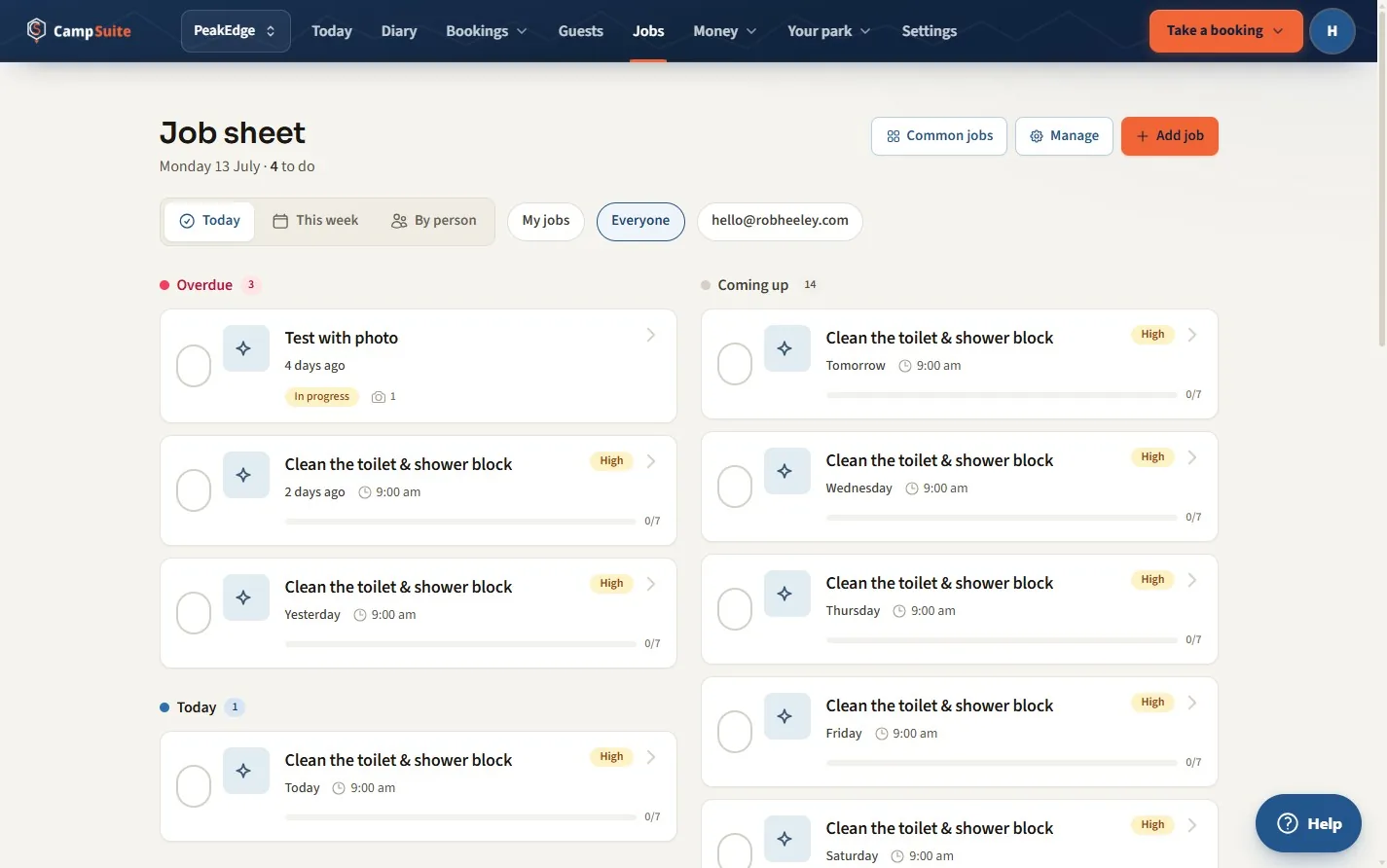
Task: Click the High badge on the Friday job
Action: point(1152,703)
